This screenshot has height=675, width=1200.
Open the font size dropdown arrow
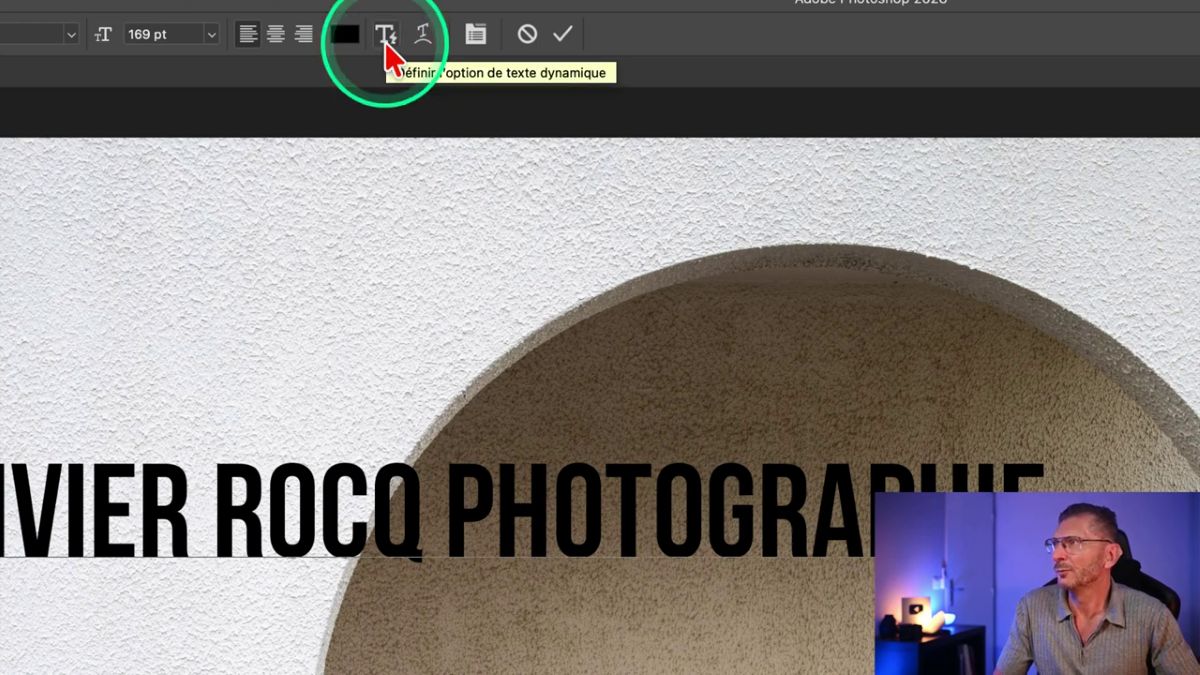(211, 35)
